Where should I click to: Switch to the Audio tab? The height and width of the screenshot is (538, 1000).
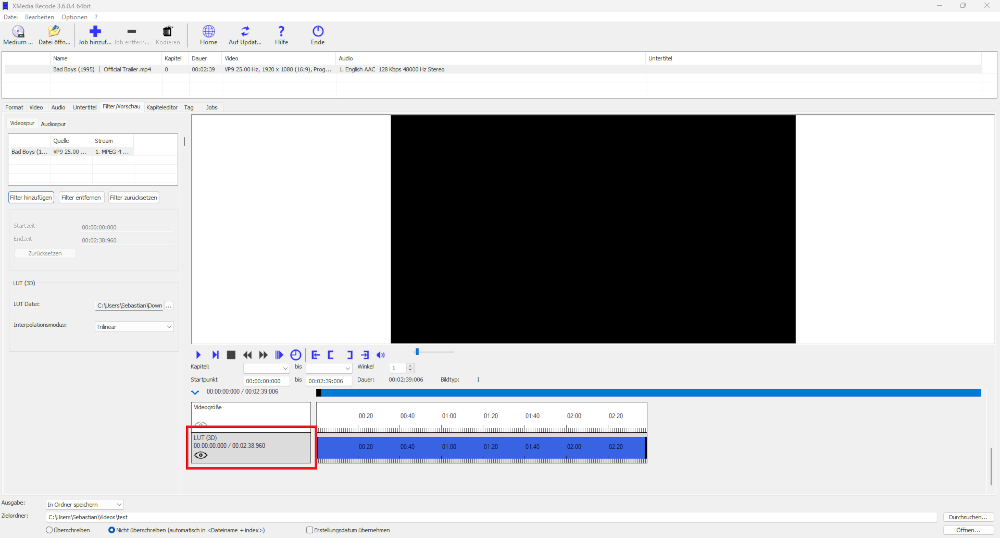pos(58,107)
